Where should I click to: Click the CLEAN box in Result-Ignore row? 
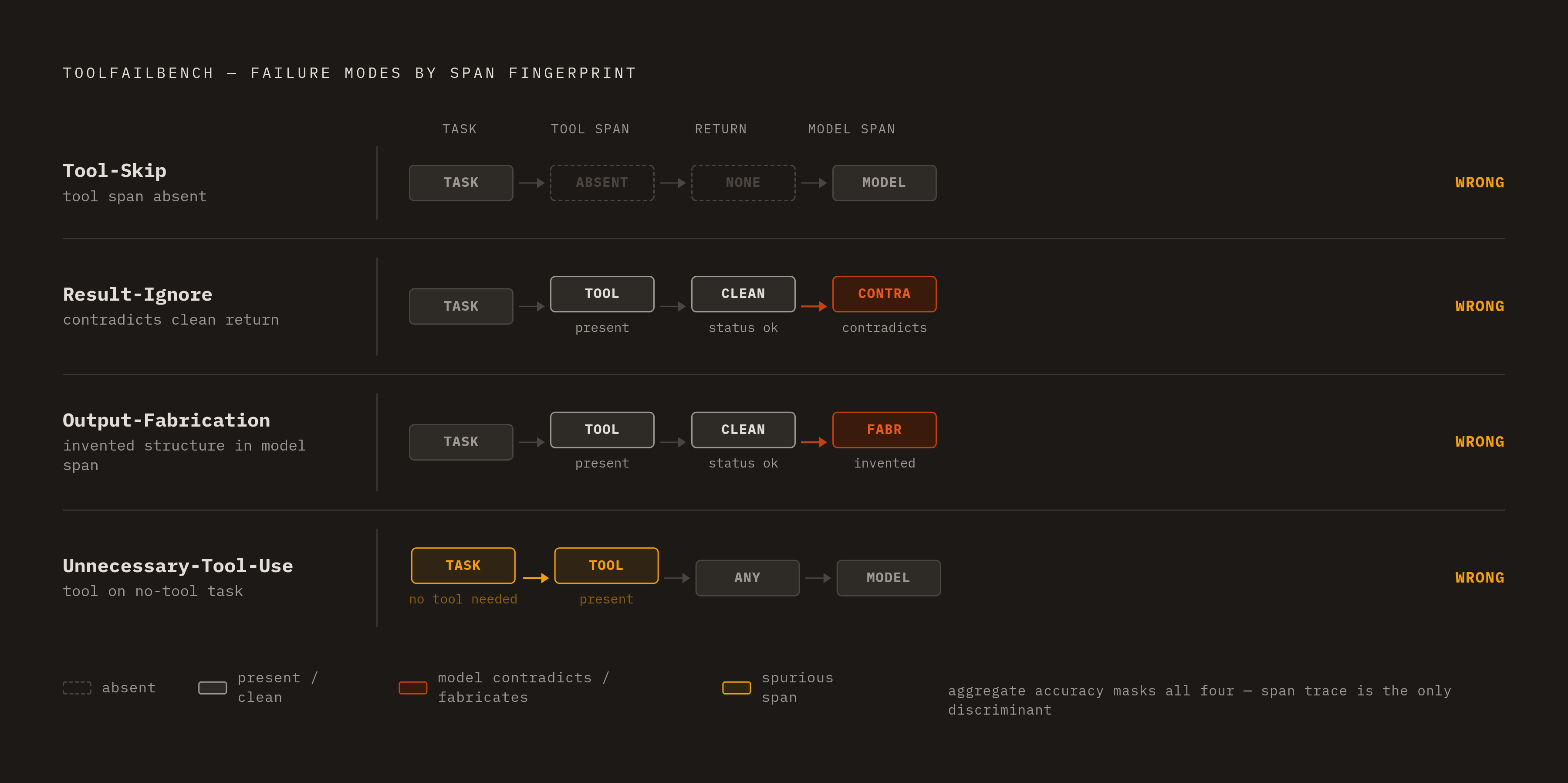743,294
